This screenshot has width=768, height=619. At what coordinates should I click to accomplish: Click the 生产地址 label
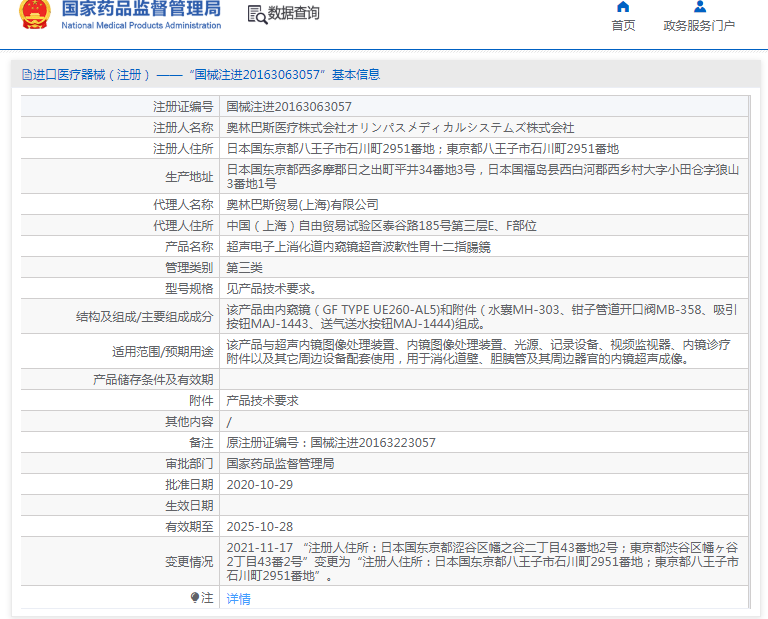click(x=189, y=177)
